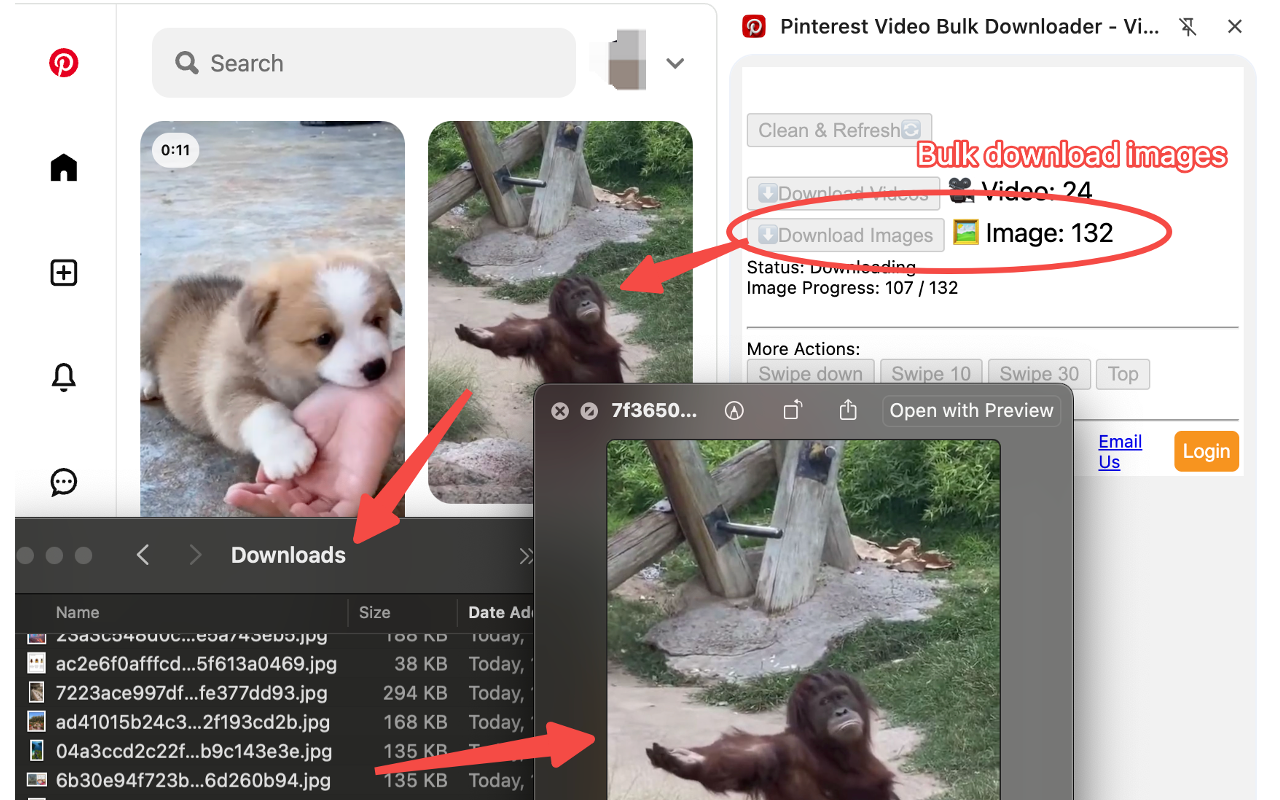Open the account switcher chevron

(x=675, y=62)
